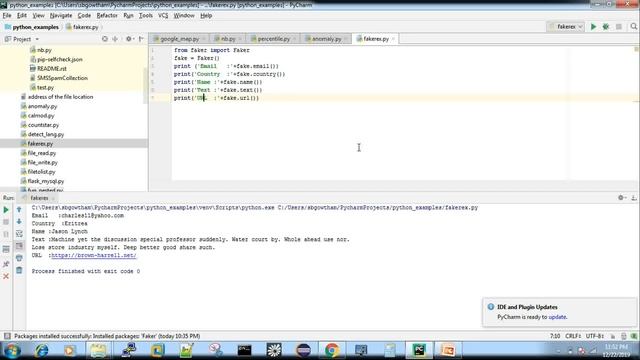This screenshot has width=640, height=360.
Task: Open PowerPoint from taskbar
Action: click(448, 350)
